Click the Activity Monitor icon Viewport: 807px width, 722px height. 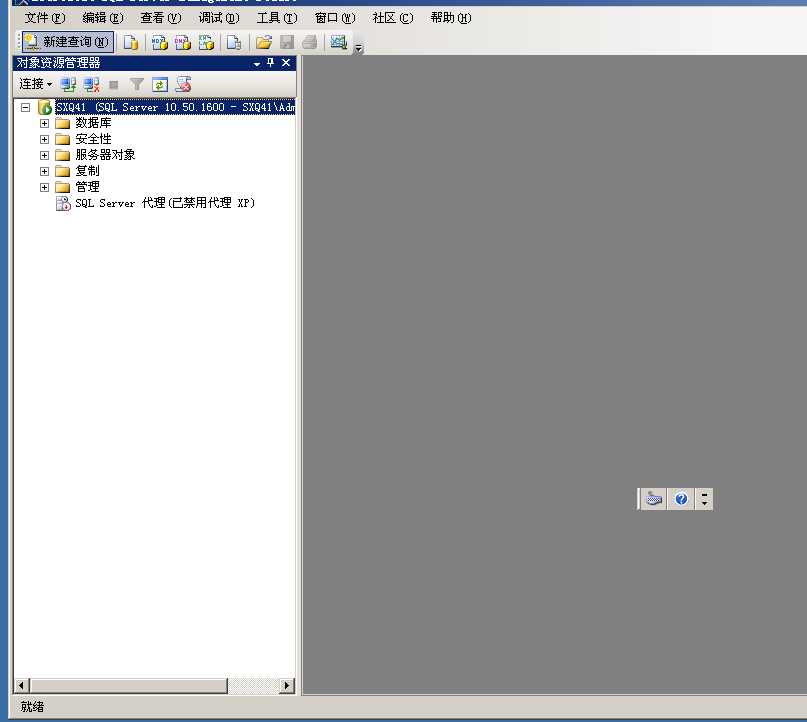pos(339,42)
